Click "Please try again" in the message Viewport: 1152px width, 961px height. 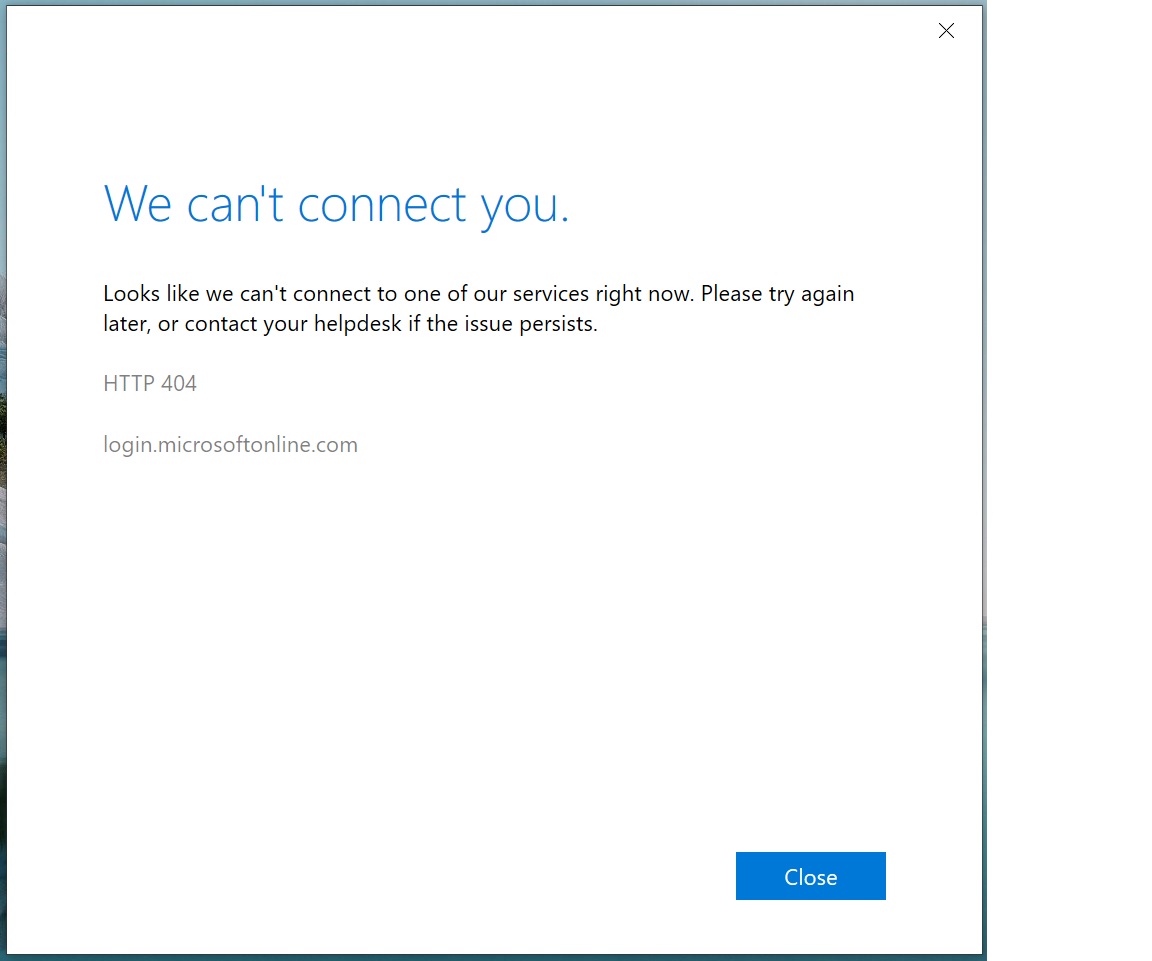777,294
